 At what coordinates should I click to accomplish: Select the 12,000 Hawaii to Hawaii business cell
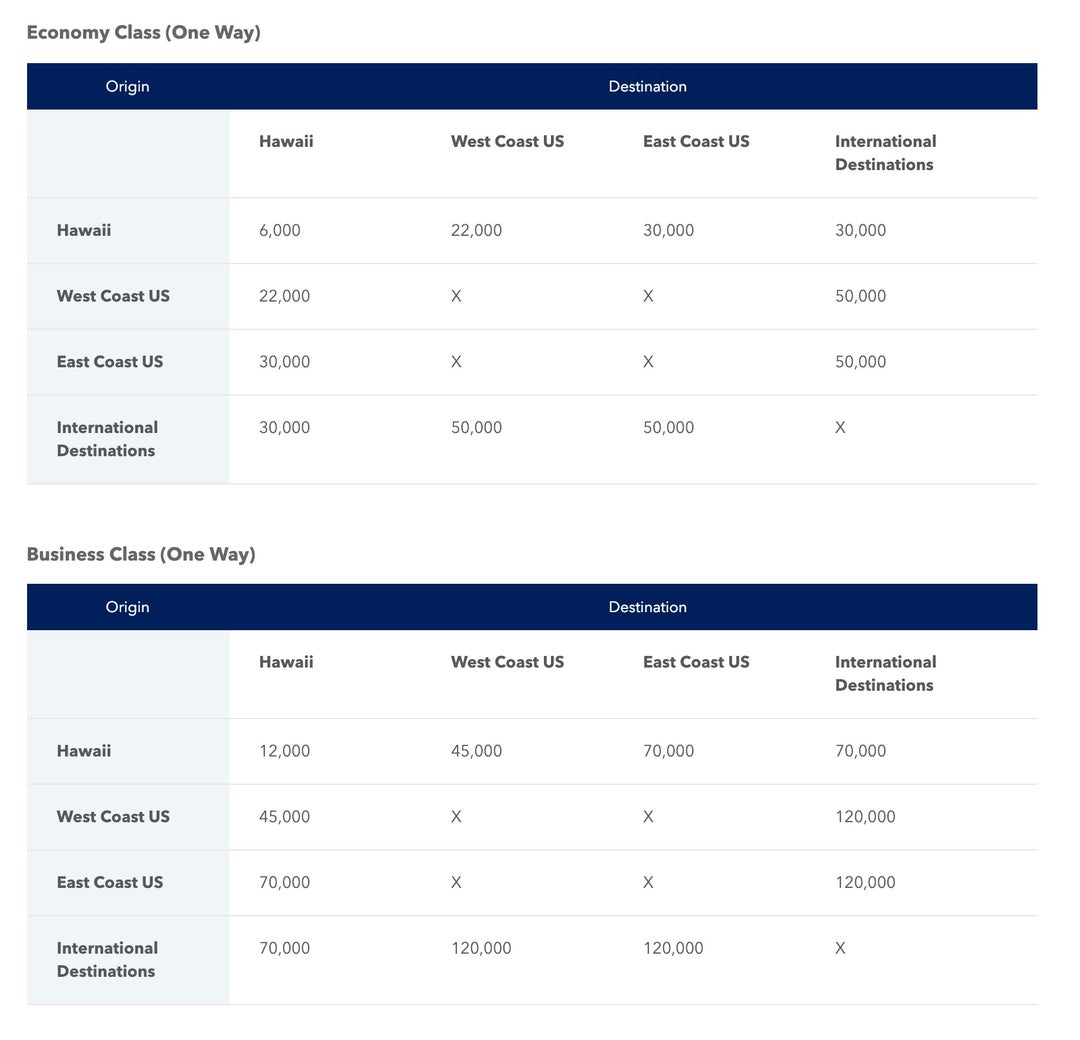coord(284,751)
